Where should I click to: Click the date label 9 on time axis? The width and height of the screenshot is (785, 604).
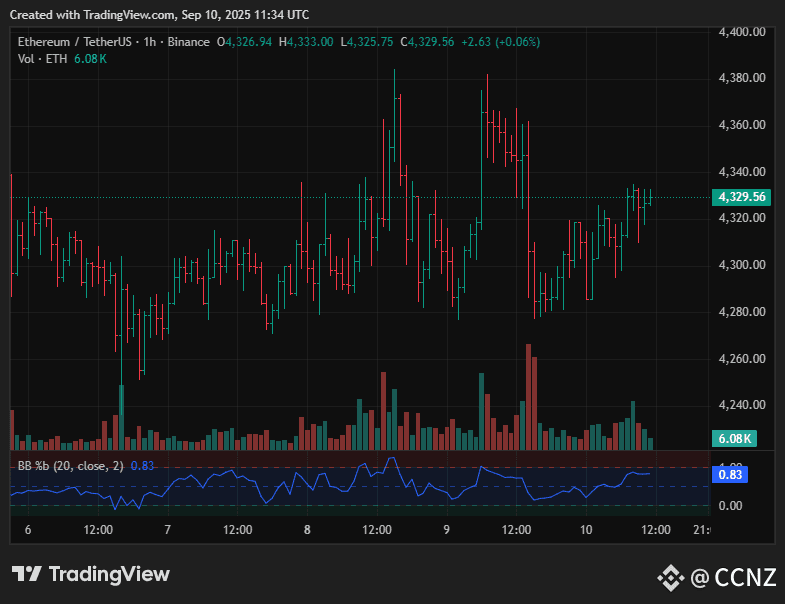coord(447,530)
